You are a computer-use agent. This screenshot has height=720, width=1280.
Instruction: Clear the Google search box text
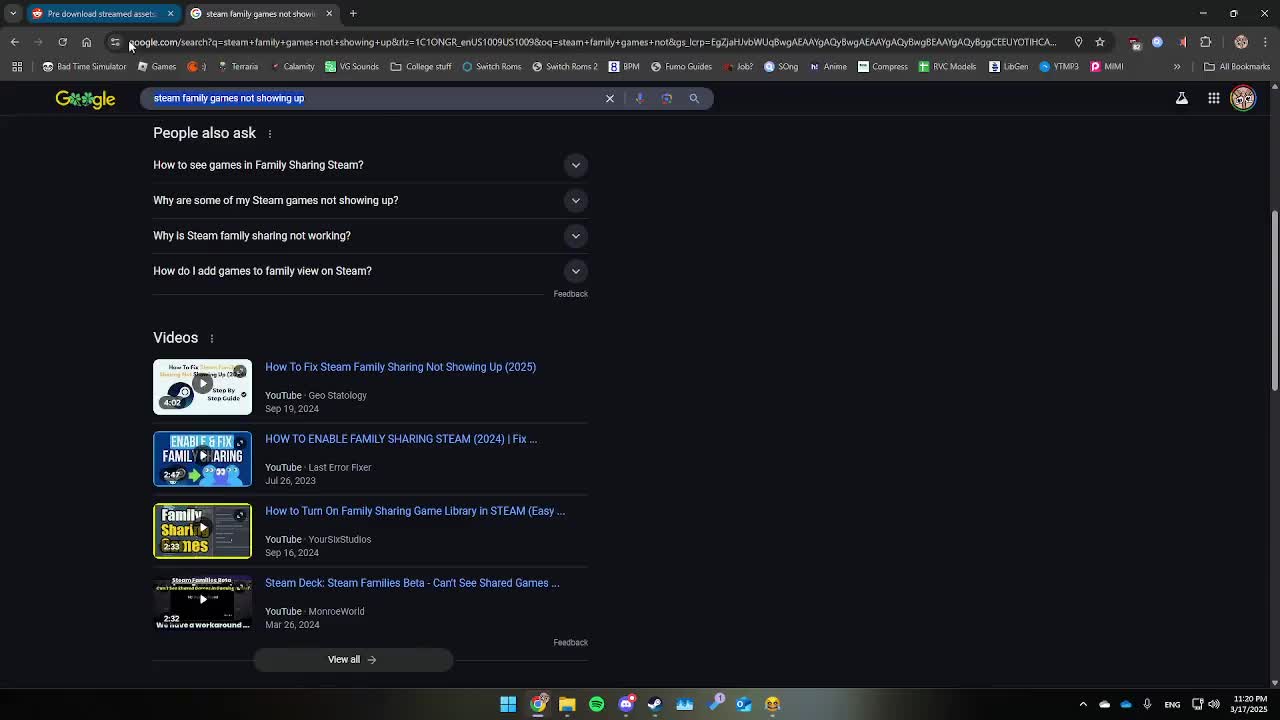610,98
